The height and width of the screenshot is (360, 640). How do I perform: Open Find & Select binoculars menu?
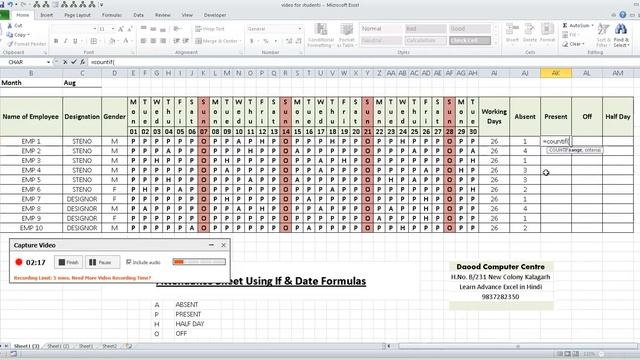pyautogui.click(x=621, y=35)
